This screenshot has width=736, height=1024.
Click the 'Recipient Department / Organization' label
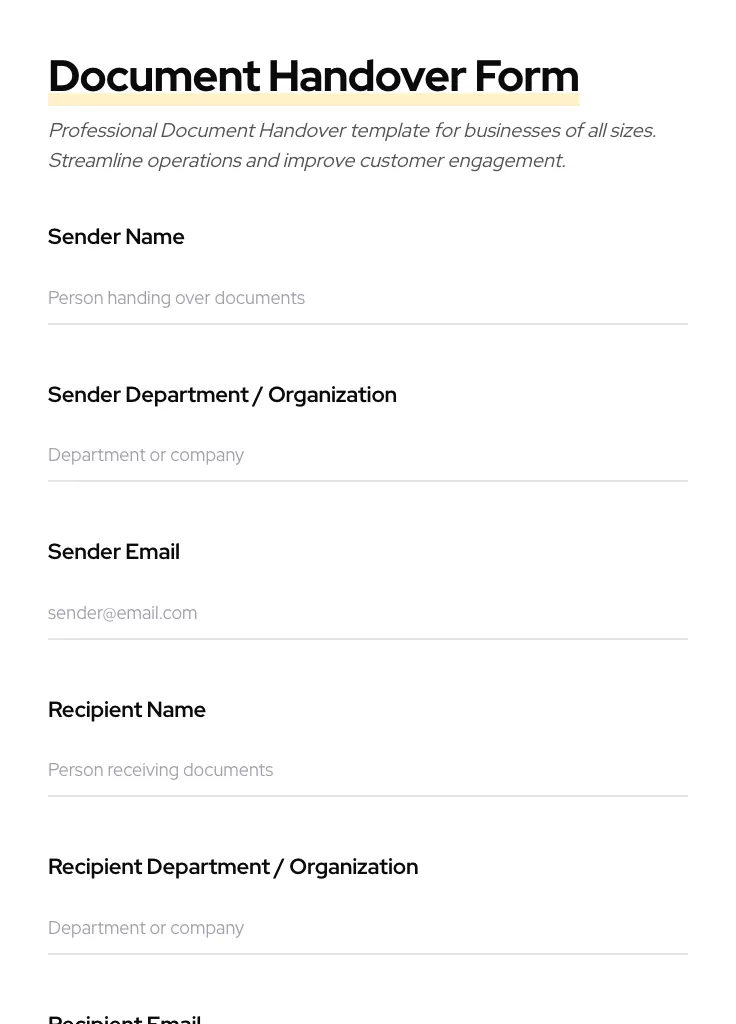click(233, 867)
